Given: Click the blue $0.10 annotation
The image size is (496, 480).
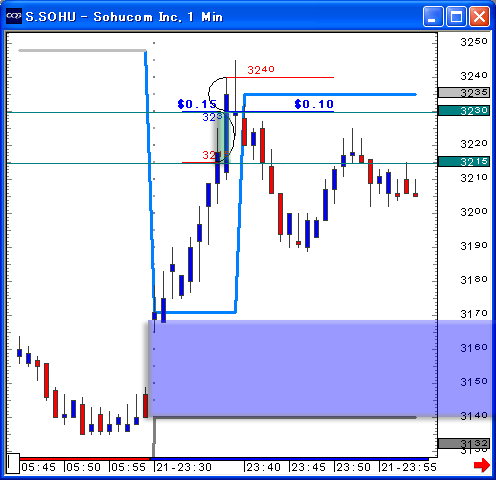Looking at the screenshot, I should coord(314,104).
